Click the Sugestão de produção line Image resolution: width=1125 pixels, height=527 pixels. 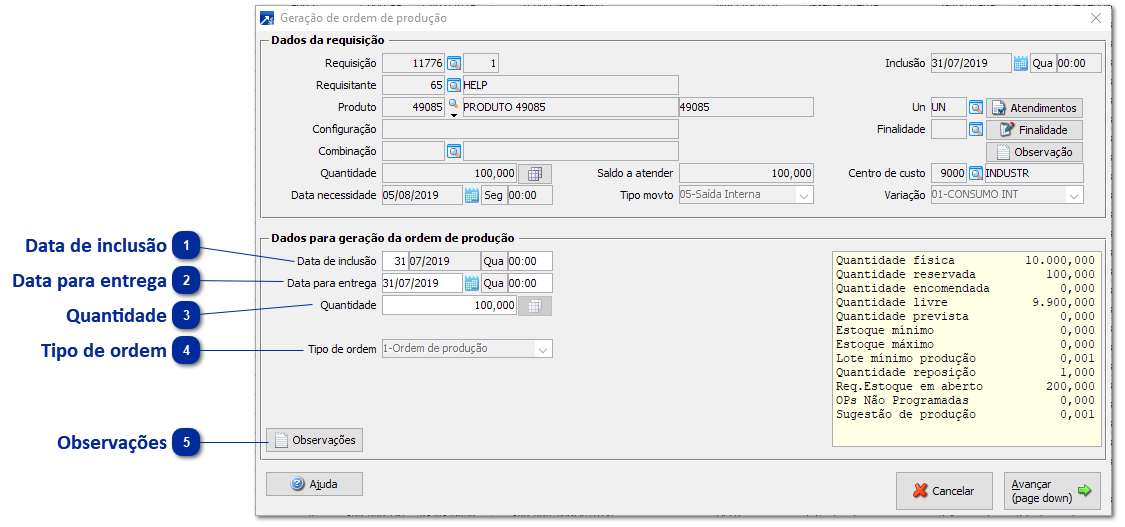(966, 414)
